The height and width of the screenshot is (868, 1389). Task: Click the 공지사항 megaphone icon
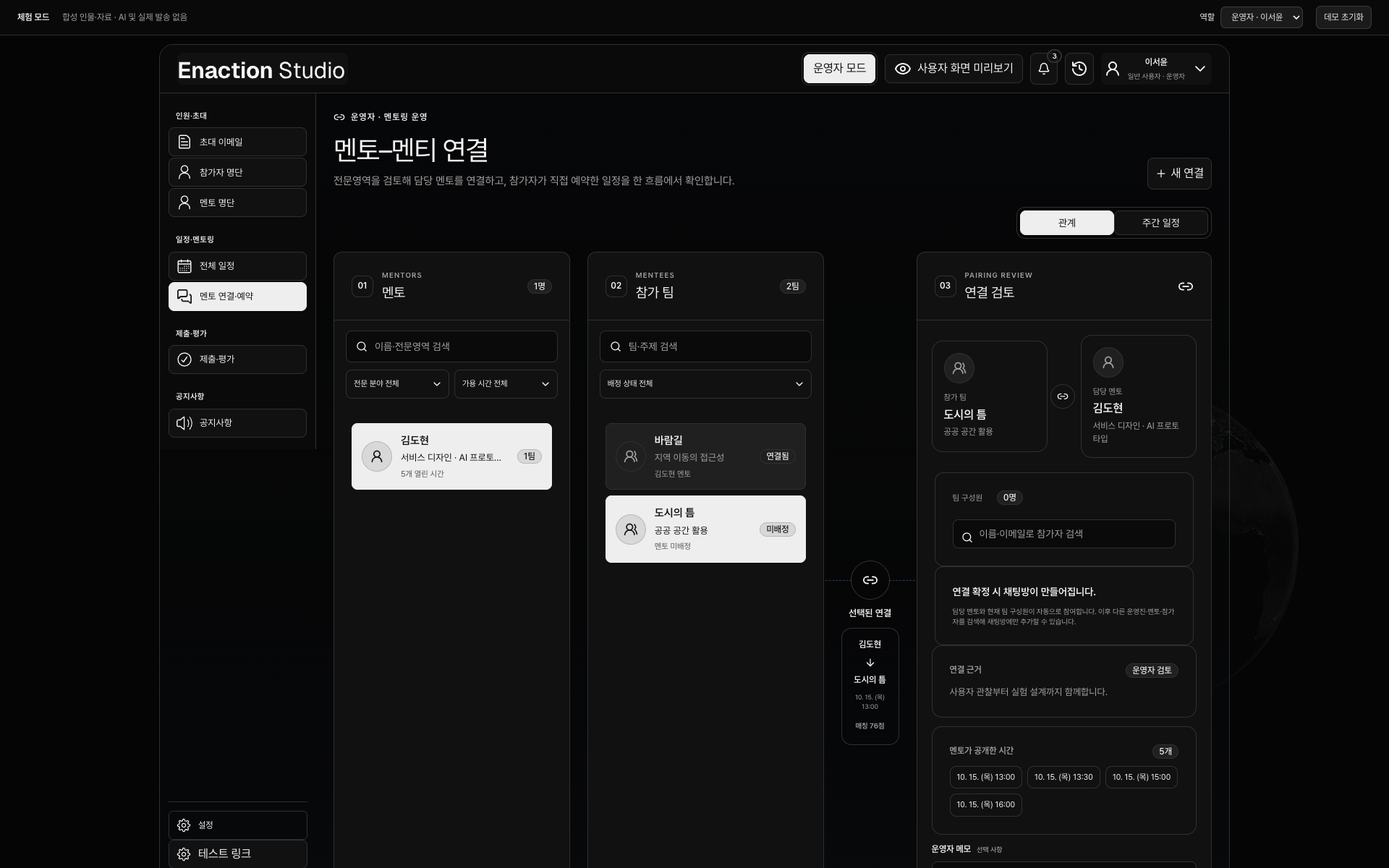[184, 423]
